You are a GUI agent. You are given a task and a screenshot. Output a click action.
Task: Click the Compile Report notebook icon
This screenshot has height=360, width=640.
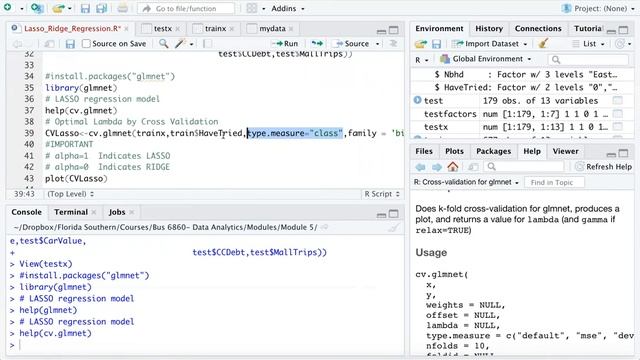tap(207, 44)
